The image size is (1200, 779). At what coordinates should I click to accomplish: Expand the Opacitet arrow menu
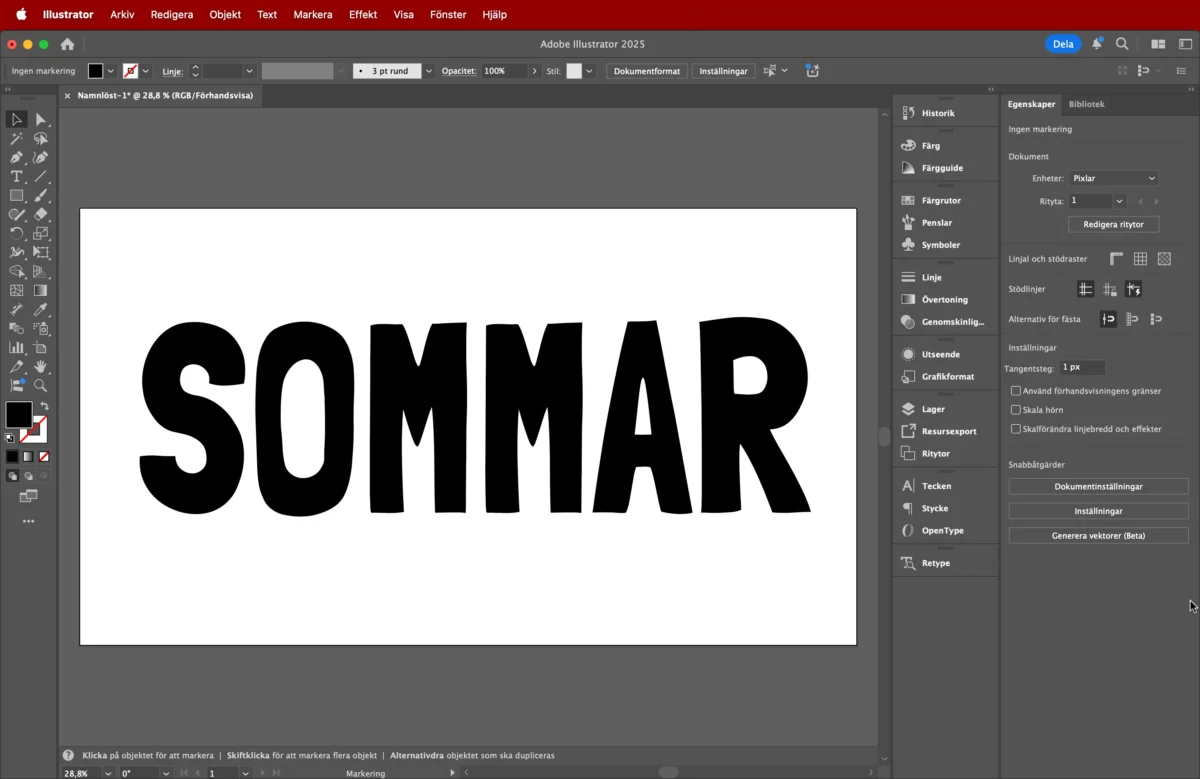point(534,71)
